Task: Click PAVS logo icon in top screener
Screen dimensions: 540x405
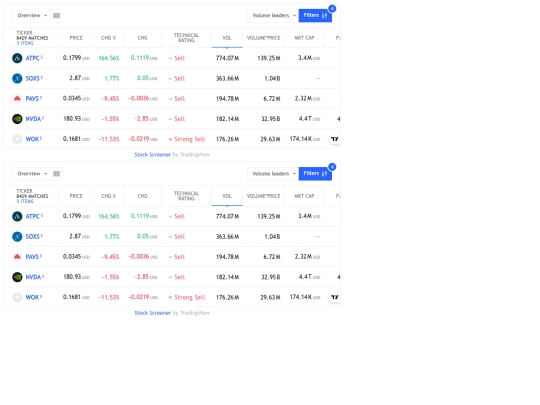Action: [x=17, y=98]
